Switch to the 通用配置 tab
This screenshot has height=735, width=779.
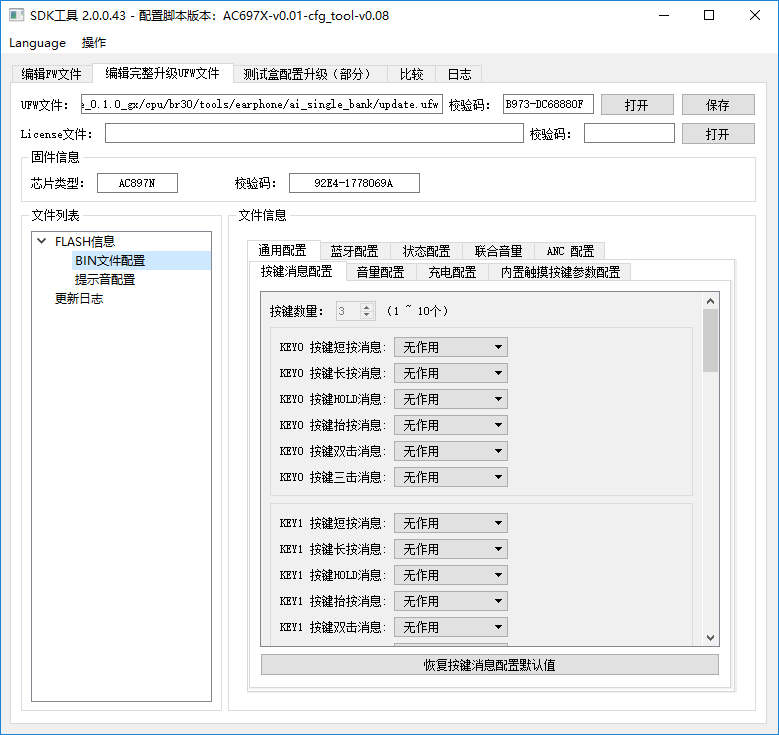[282, 250]
